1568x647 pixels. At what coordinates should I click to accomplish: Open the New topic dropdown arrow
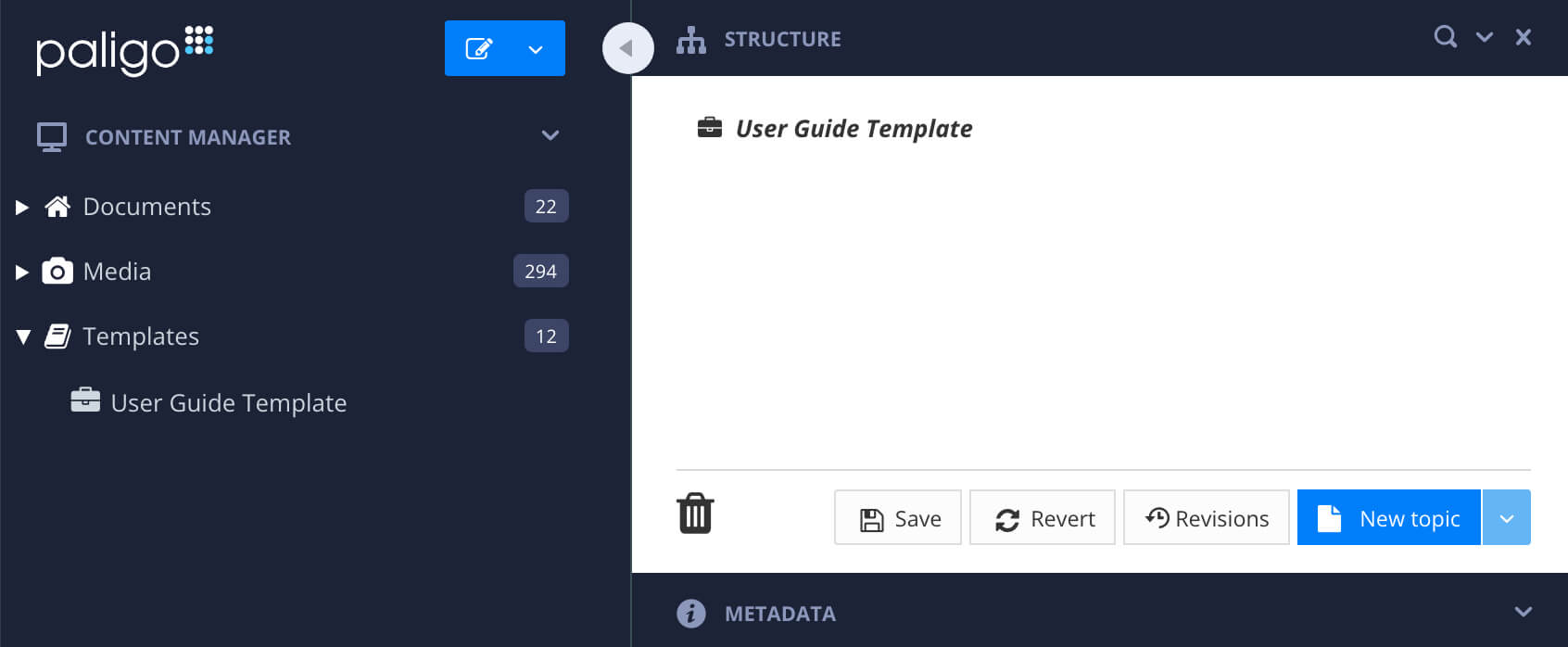1507,517
